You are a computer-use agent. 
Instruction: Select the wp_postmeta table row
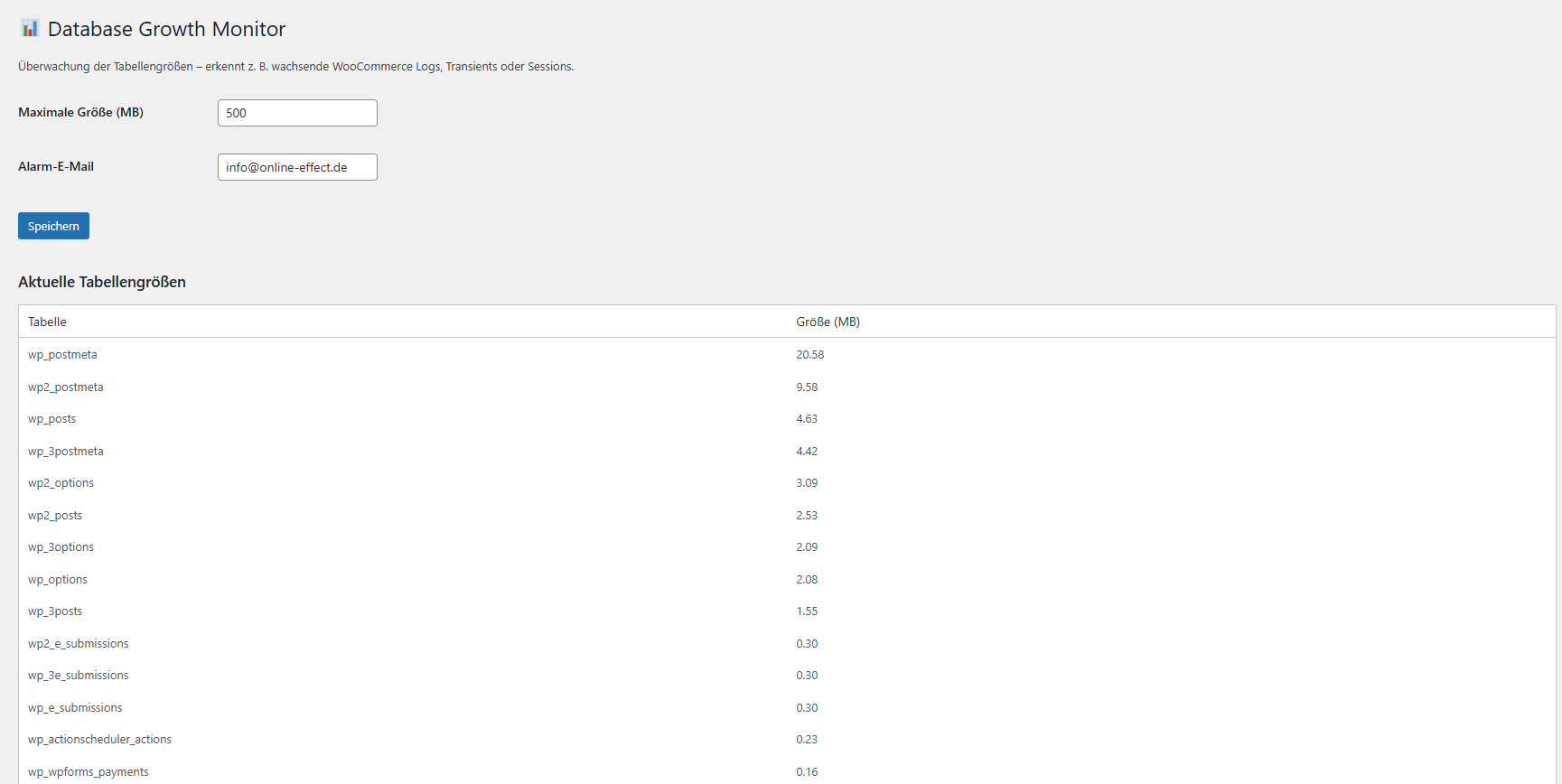tap(62, 355)
